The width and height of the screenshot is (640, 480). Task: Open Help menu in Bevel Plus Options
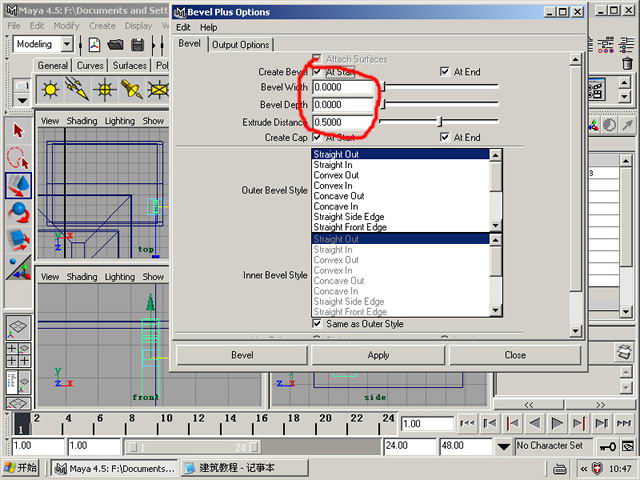point(209,27)
